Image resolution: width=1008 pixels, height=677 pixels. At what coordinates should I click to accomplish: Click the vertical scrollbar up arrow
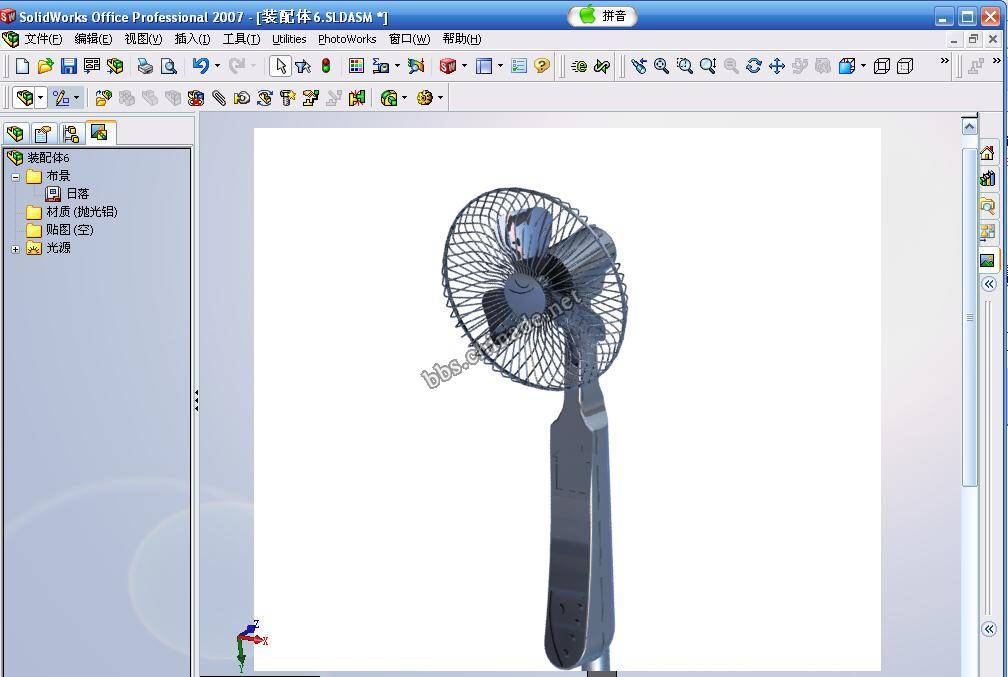pyautogui.click(x=969, y=126)
